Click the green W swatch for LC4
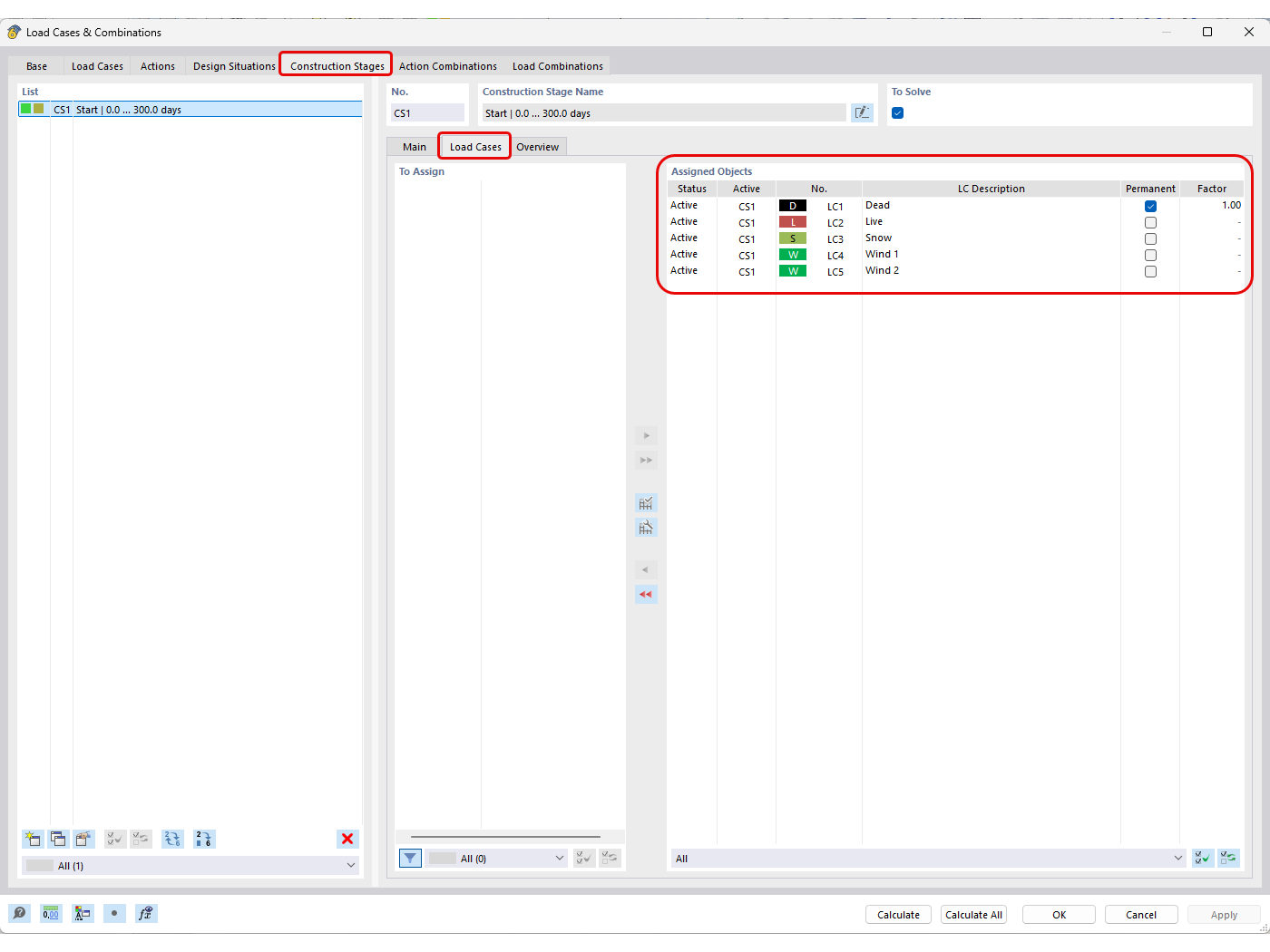The width and height of the screenshot is (1270, 952). (x=793, y=255)
